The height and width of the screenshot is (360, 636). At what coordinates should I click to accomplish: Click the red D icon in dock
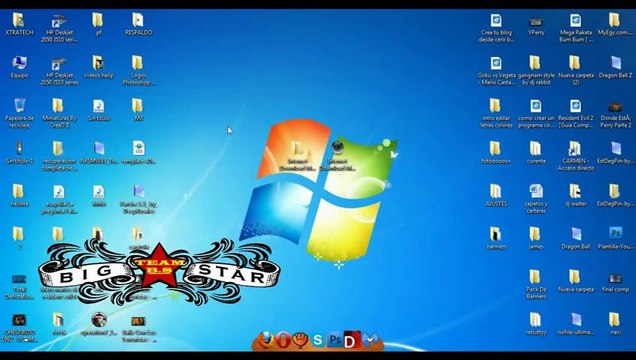pyautogui.click(x=352, y=340)
